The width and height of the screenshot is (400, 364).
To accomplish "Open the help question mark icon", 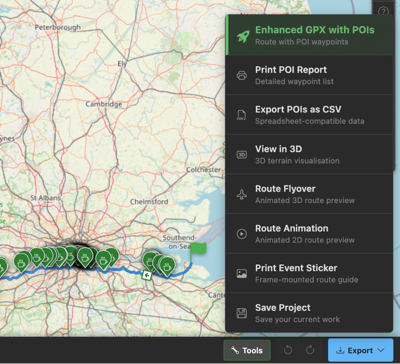I will click(384, 11).
